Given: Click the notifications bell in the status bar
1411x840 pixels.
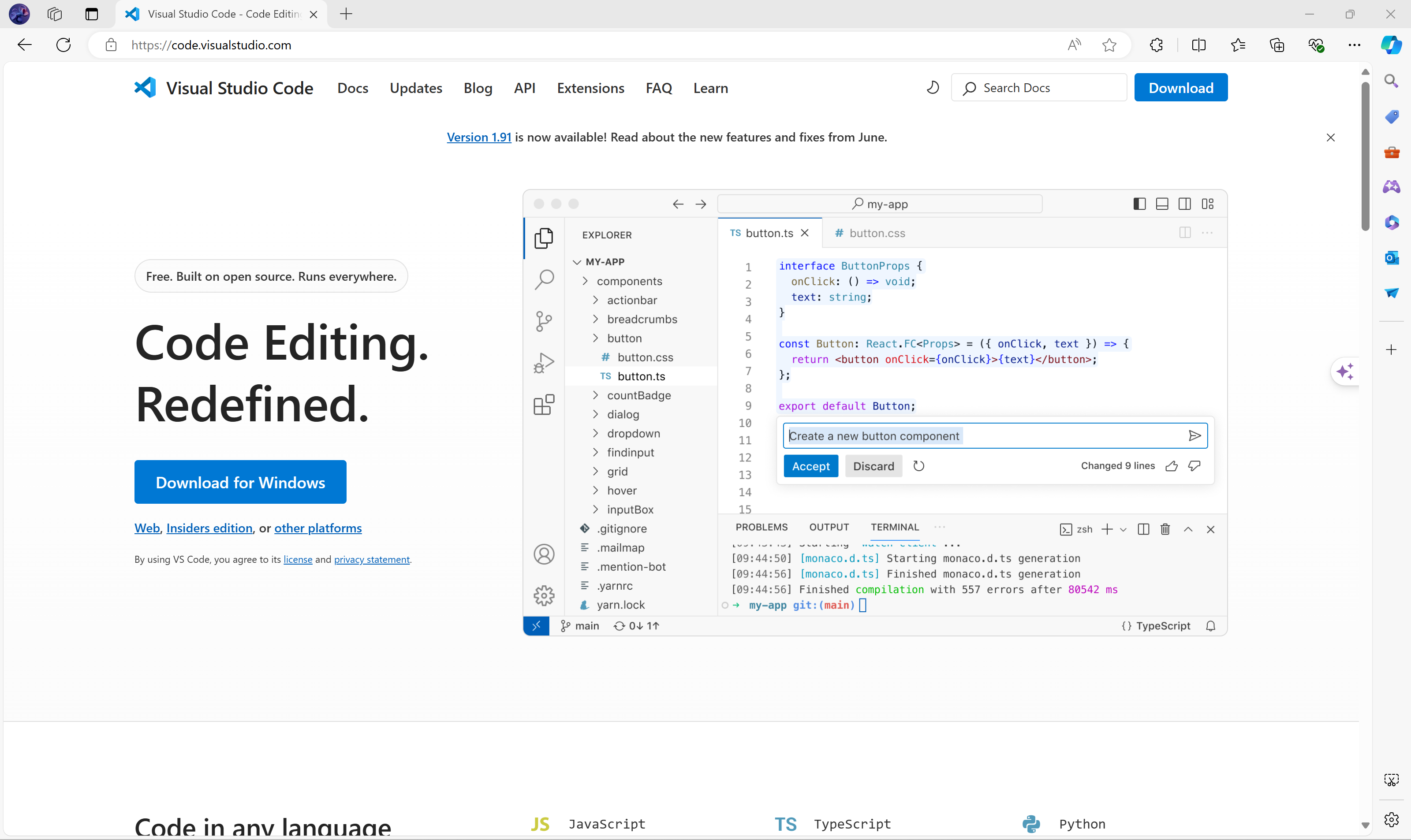Looking at the screenshot, I should pos(1211,625).
